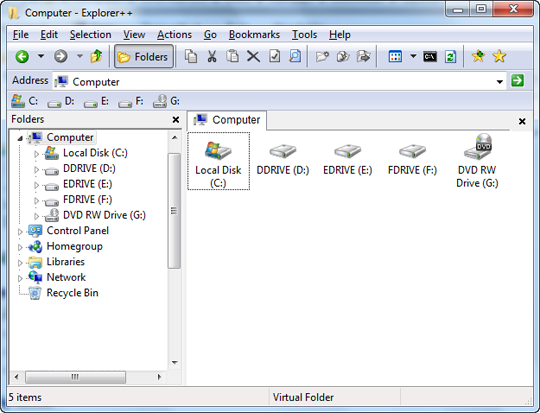540x413 pixels.
Task: Click the Copy To toolbar icon
Action: pyautogui.click(x=343, y=56)
